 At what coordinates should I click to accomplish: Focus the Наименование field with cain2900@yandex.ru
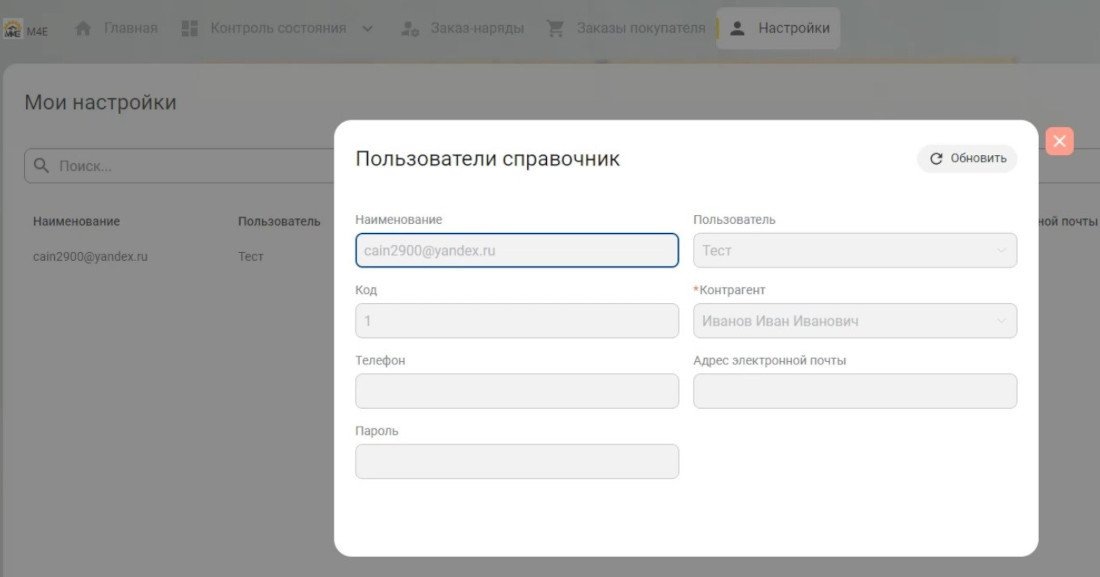pyautogui.click(x=517, y=251)
